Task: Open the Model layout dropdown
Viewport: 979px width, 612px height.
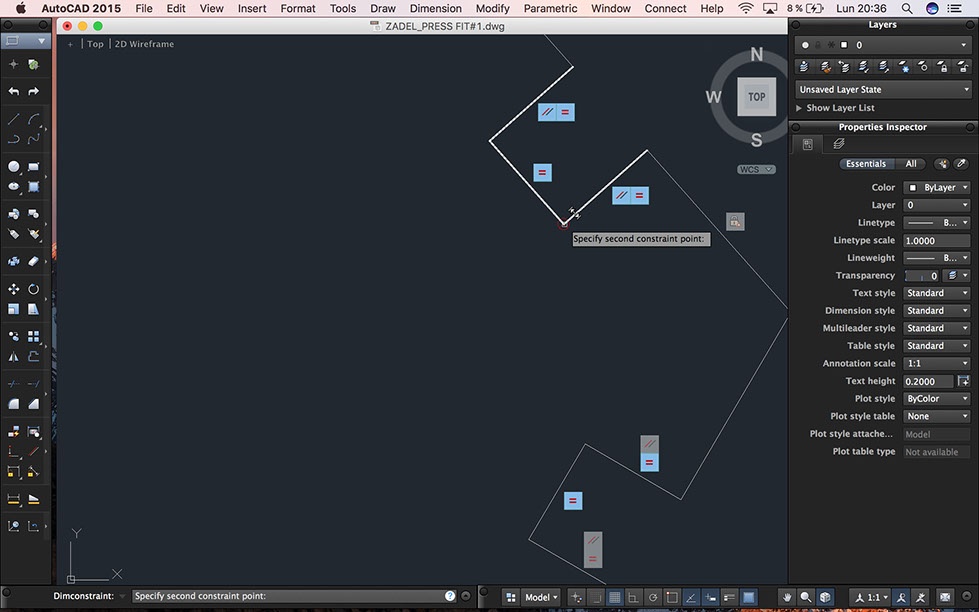Action: [541, 597]
